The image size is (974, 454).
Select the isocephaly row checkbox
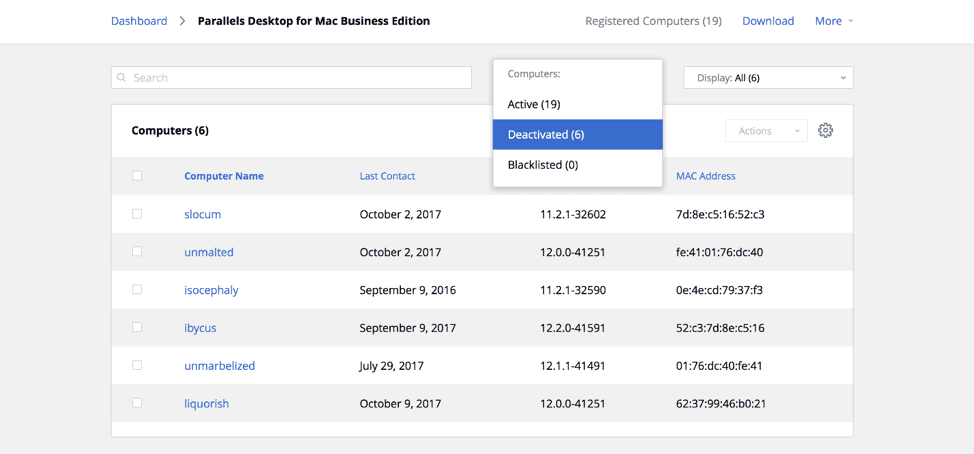[x=137, y=289]
